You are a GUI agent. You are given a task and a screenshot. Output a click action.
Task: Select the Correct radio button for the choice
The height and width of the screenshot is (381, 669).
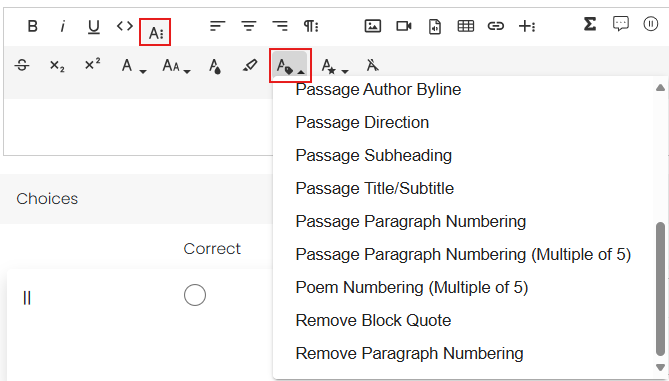[x=195, y=295]
